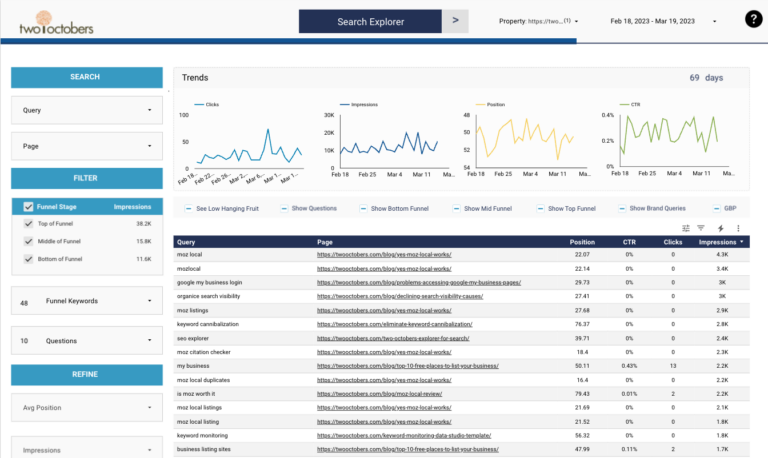Open the Avg Position dropdown
This screenshot has height=458, width=768.
(x=87, y=408)
